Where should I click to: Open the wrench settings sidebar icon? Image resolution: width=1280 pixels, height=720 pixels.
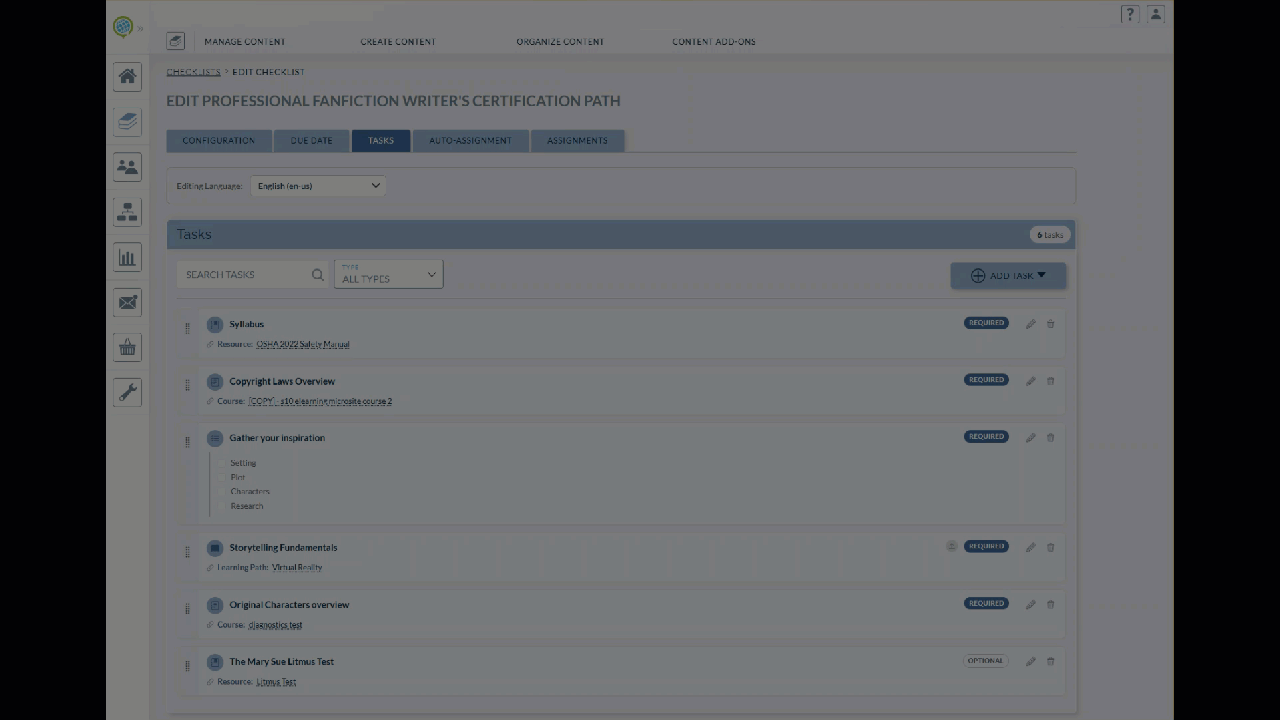(127, 393)
